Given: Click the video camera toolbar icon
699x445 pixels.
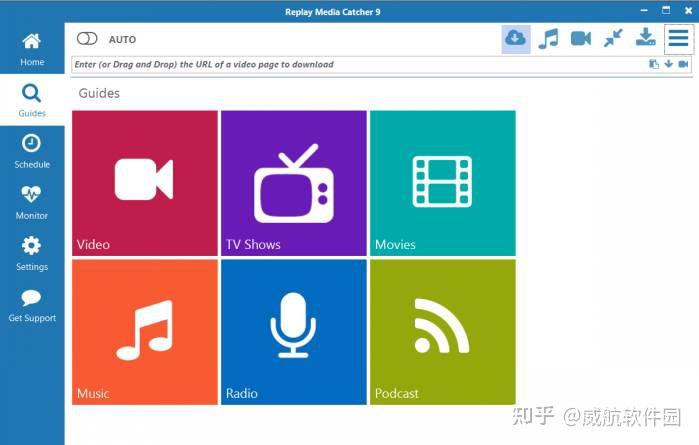Looking at the screenshot, I should pyautogui.click(x=581, y=39).
